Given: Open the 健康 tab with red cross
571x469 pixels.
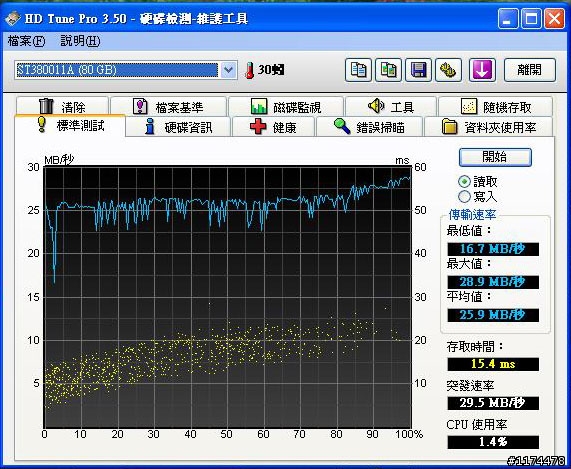Looking at the screenshot, I should coord(273,127).
